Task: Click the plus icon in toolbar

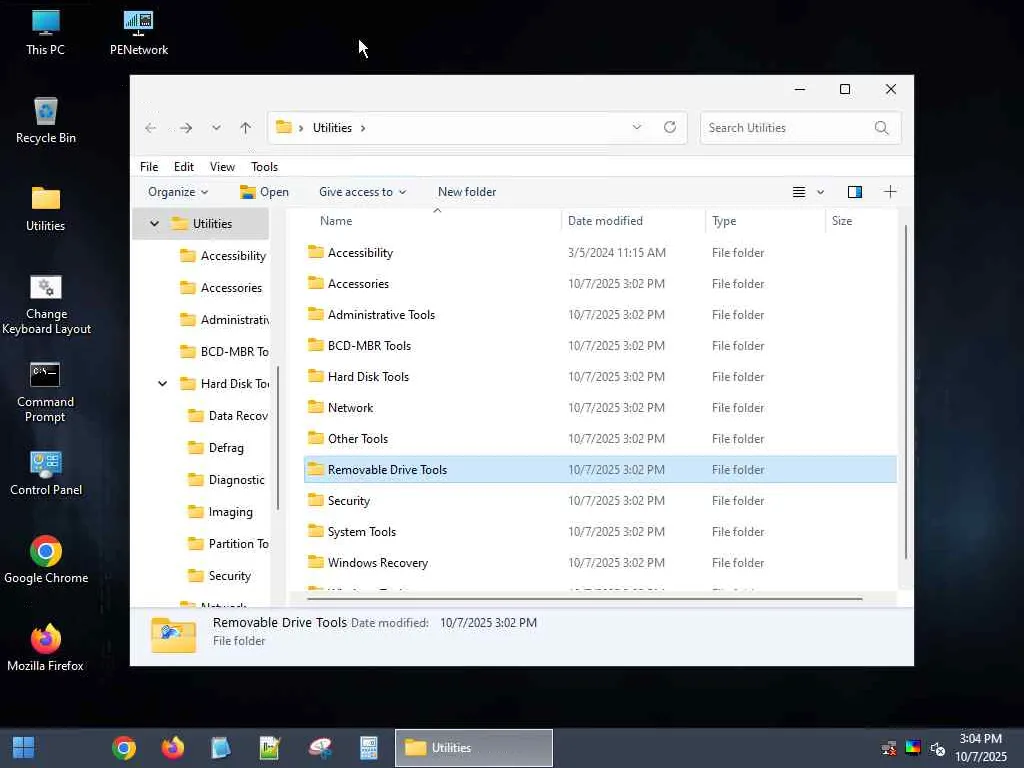Action: click(x=890, y=192)
